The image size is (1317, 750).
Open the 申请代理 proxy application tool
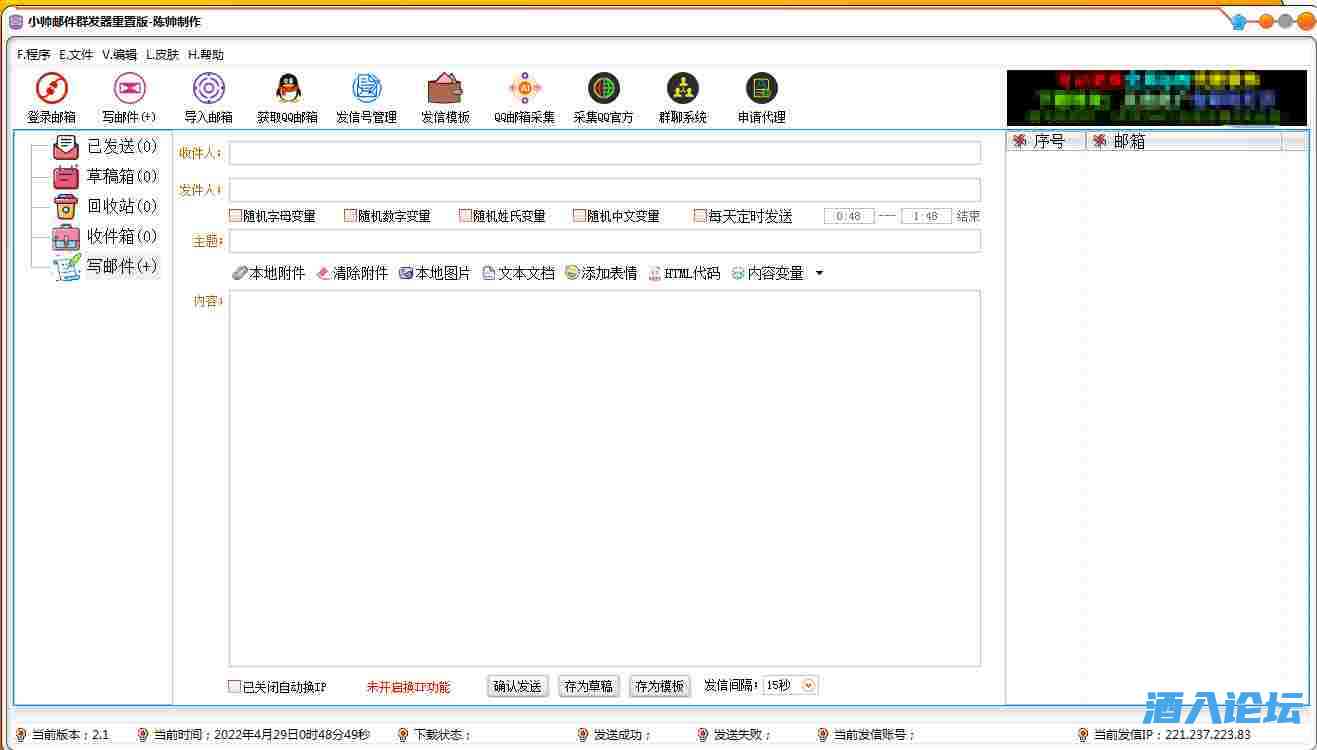(761, 96)
